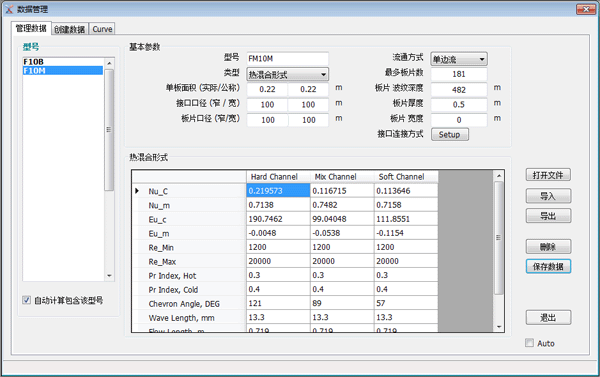Click model list scroll down arrow
Image resolution: width=600 pixels, height=377 pixels.
coord(109,276)
